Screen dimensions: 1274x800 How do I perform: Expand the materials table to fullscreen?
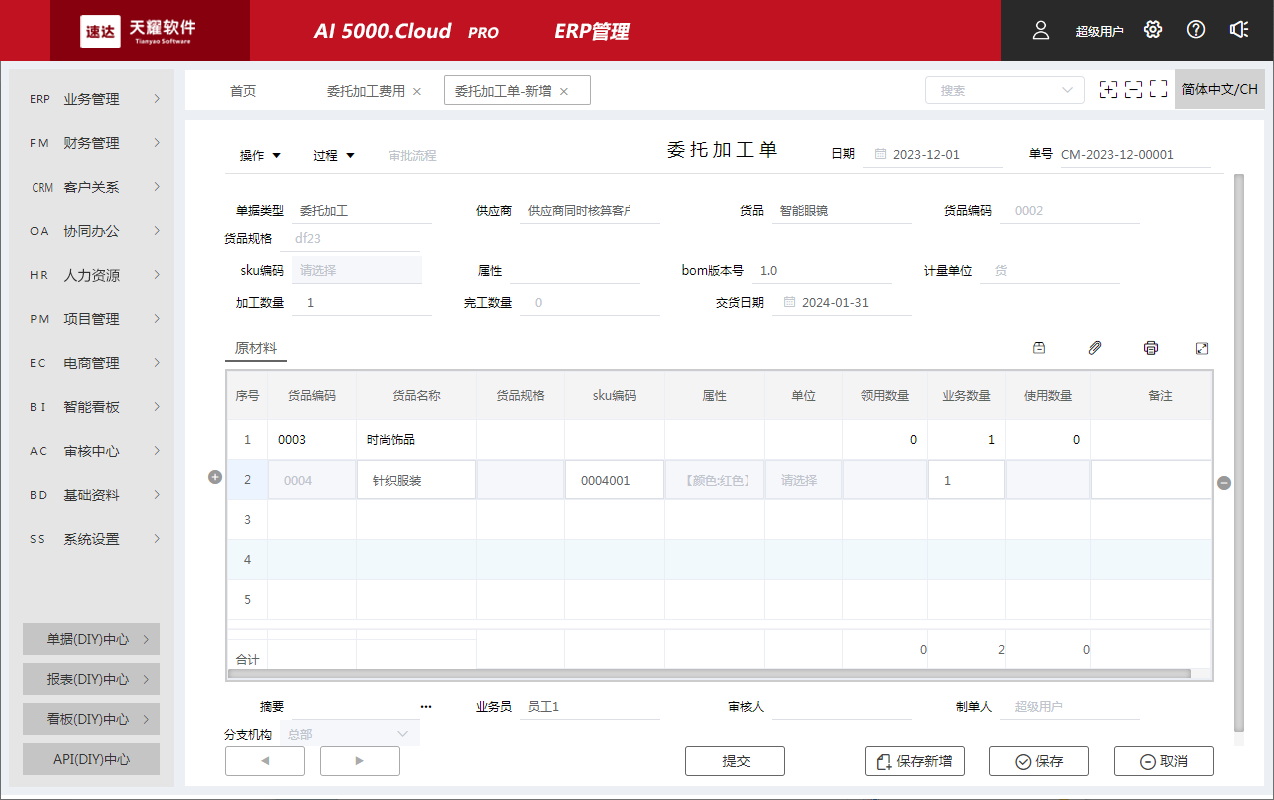pyautogui.click(x=1202, y=347)
